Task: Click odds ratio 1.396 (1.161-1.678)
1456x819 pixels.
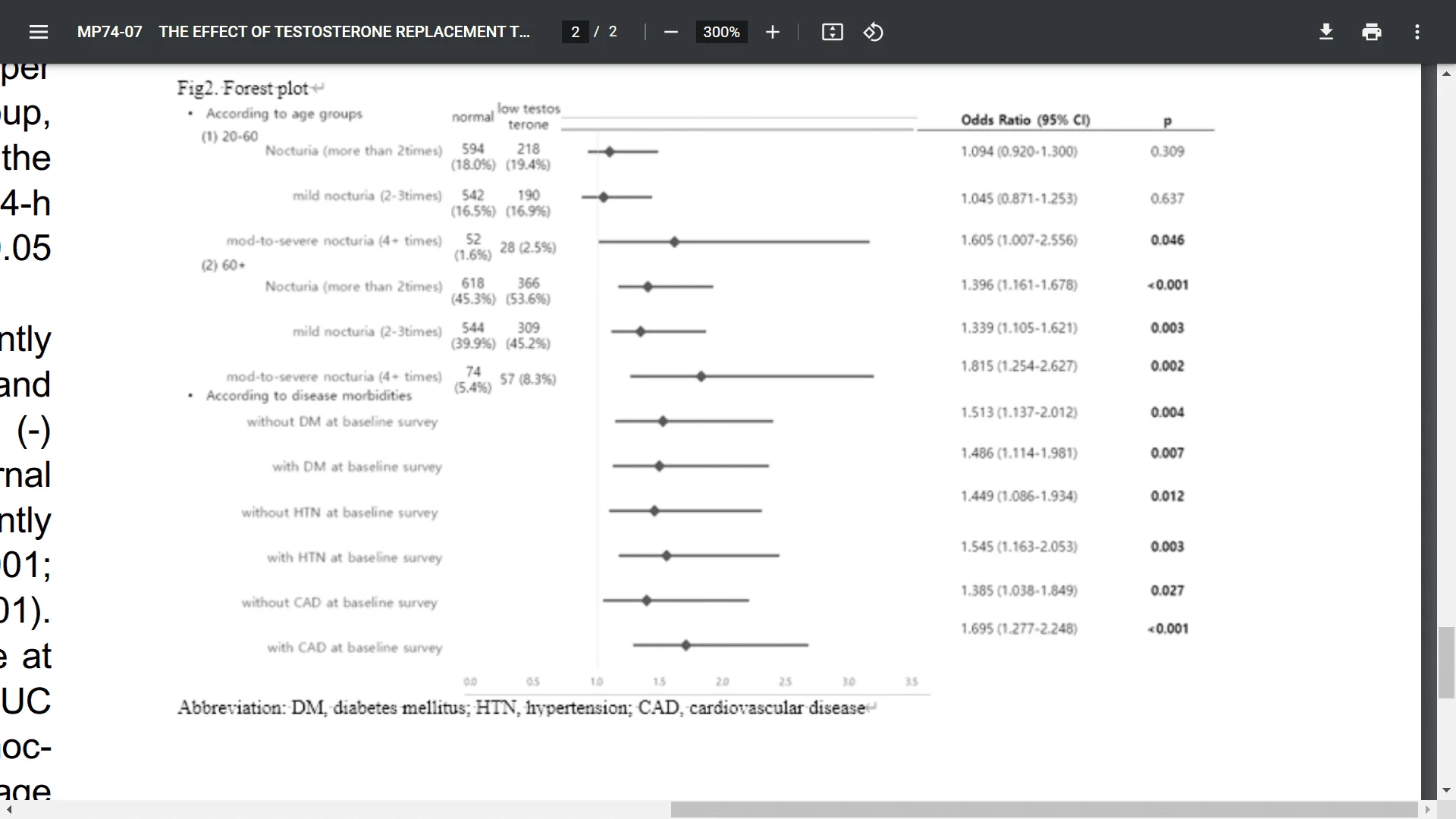Action: [1018, 284]
